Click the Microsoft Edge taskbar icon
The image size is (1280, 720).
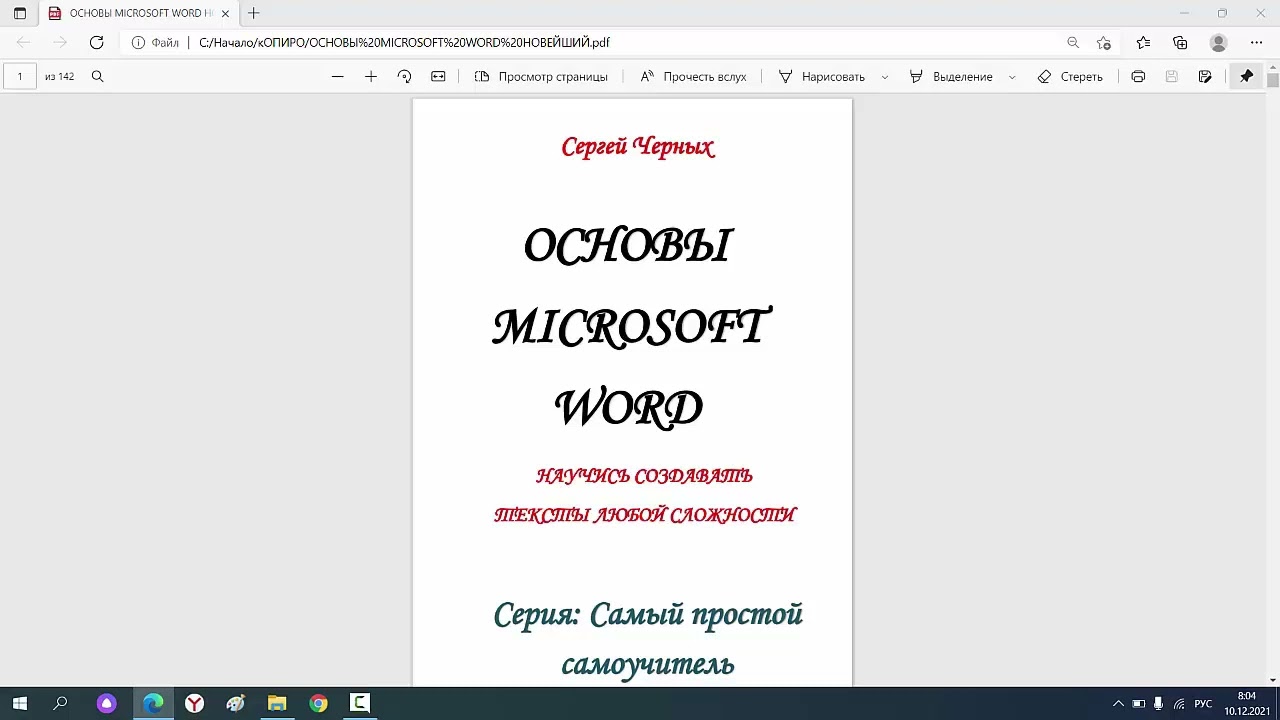(153, 704)
